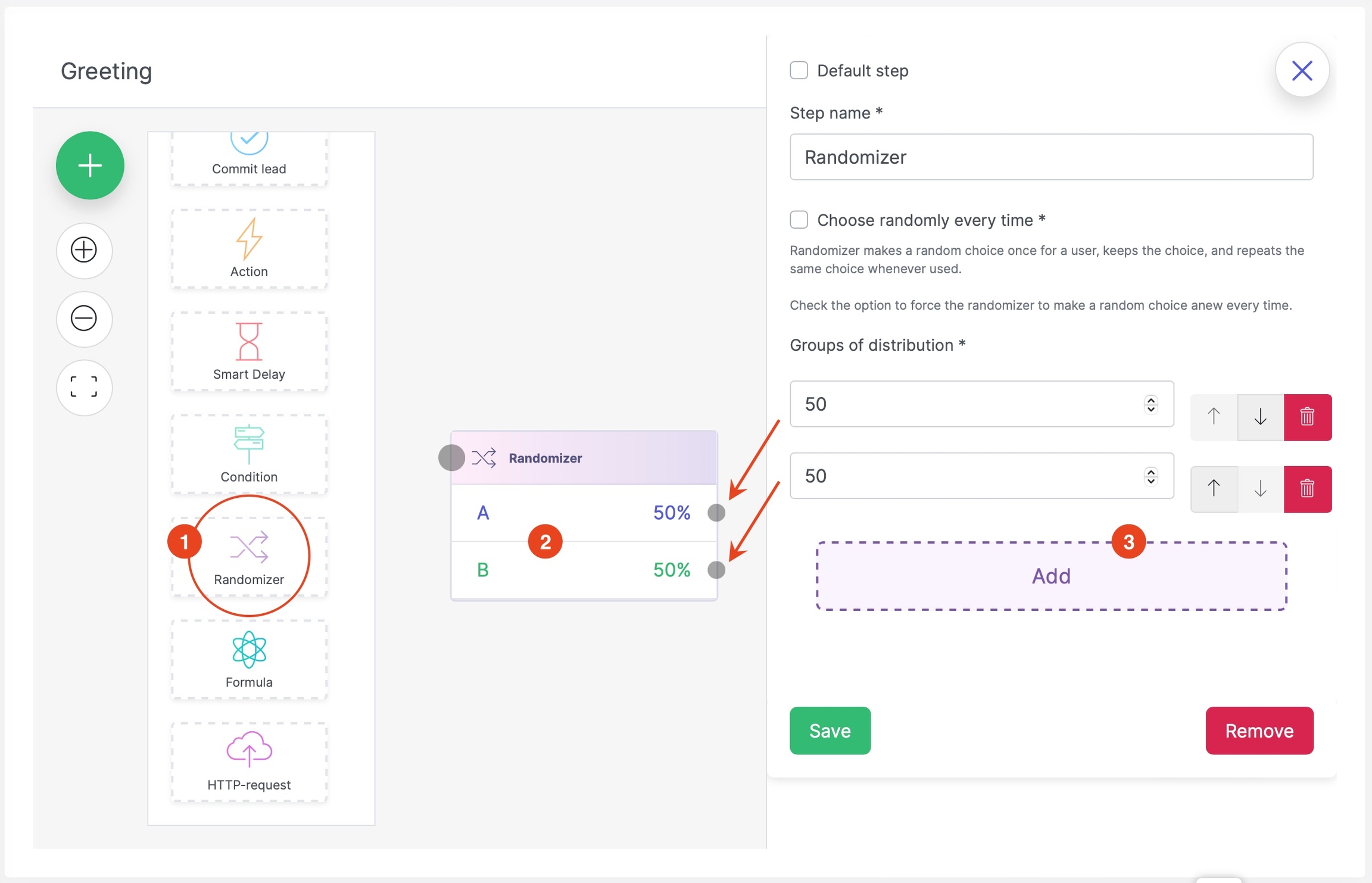Remove the Randomizer step
Screen dimensions: 1372x883
coord(1259,731)
